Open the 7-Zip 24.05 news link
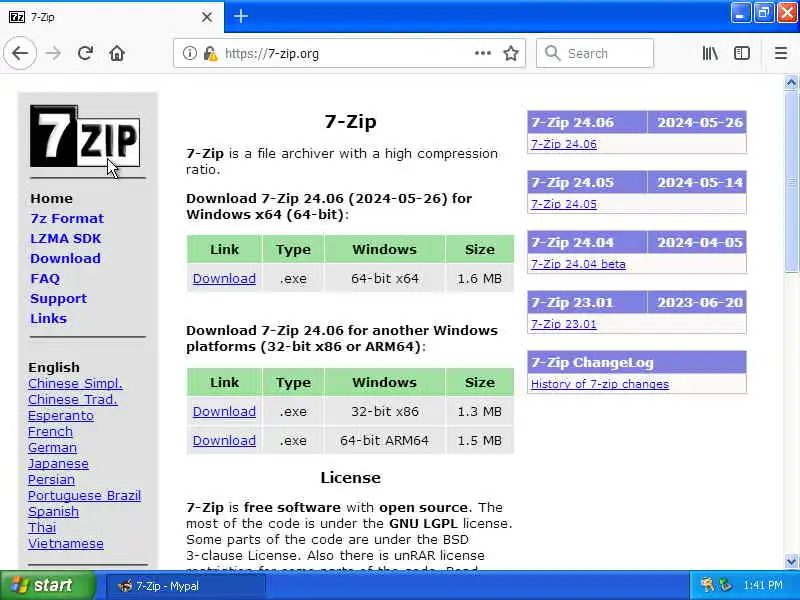 click(564, 204)
